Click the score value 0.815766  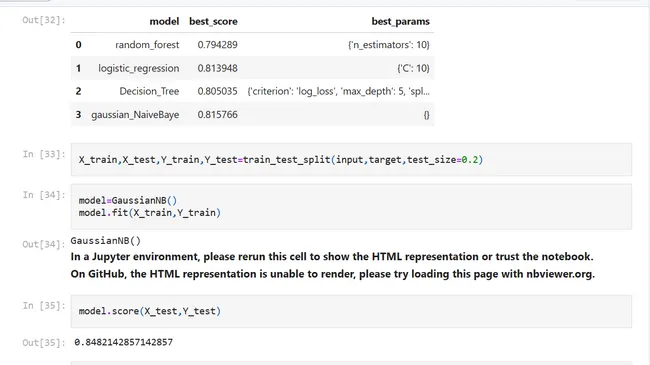click(x=217, y=115)
